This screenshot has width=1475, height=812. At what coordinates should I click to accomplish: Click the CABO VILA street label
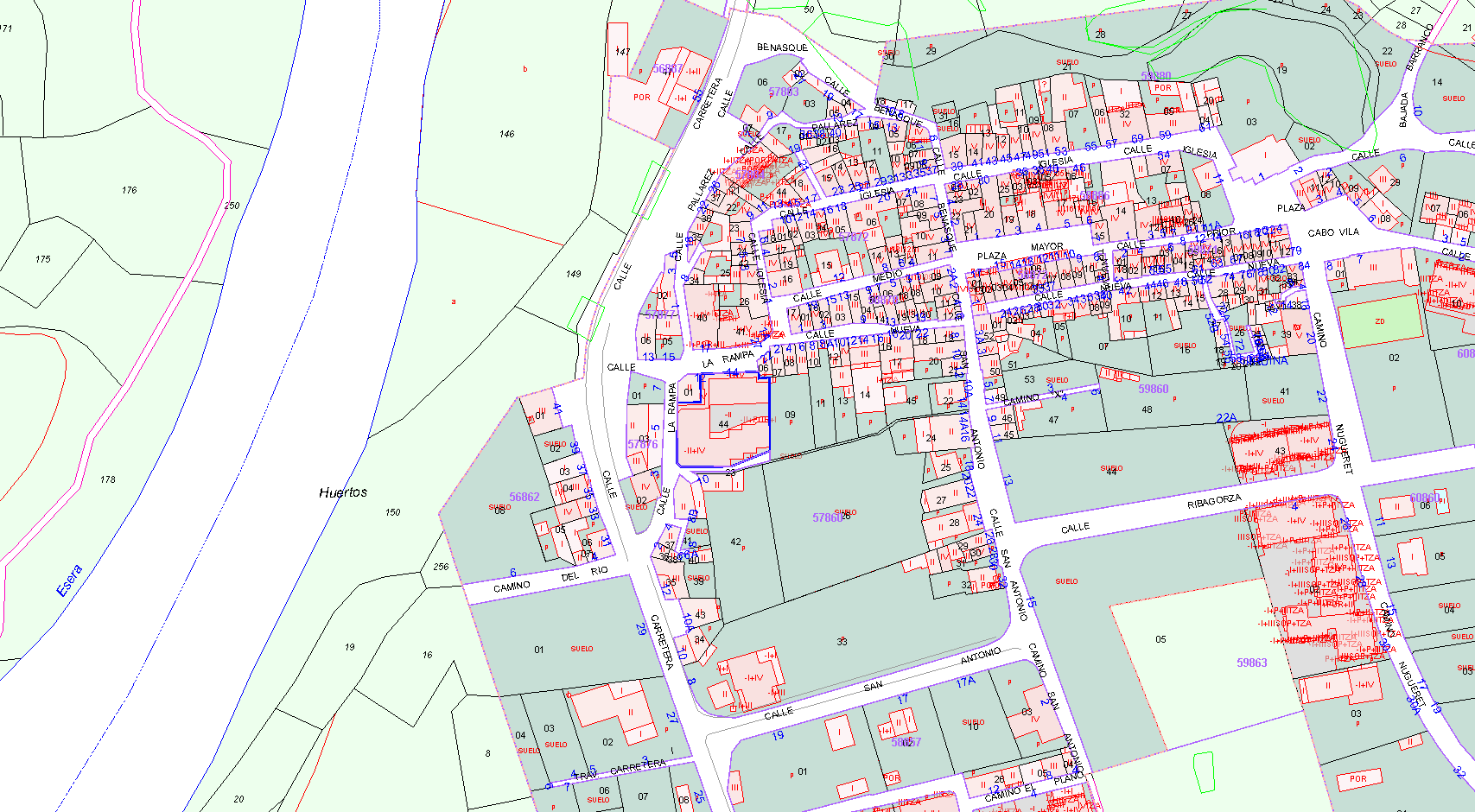1333,232
